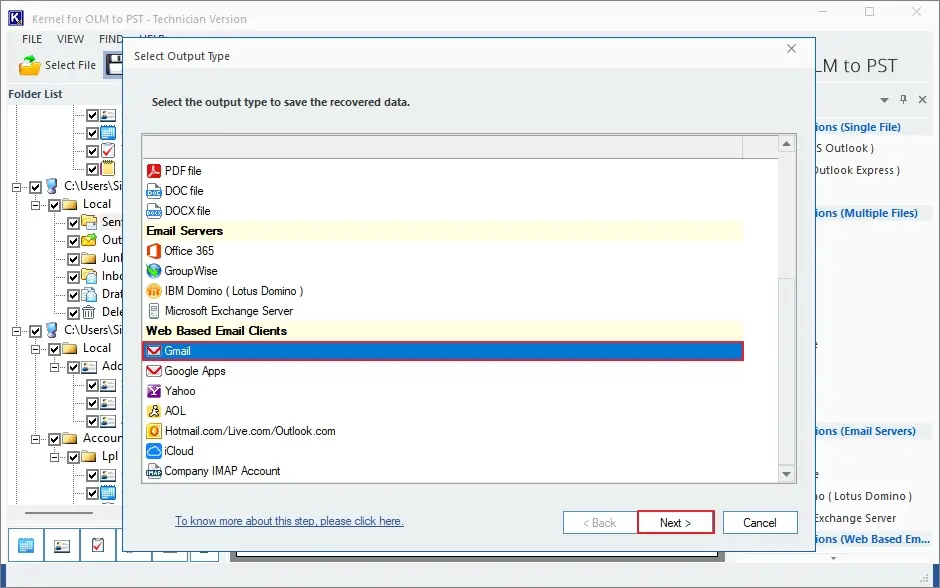This screenshot has height=588, width=940.
Task: Click the Folder List horizontal scrollbar
Action: [59, 512]
